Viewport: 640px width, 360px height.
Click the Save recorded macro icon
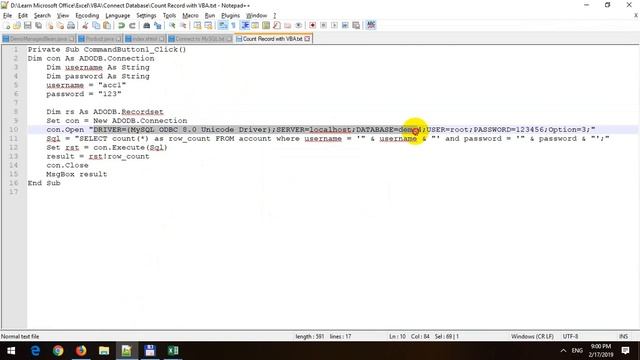click(356, 25)
